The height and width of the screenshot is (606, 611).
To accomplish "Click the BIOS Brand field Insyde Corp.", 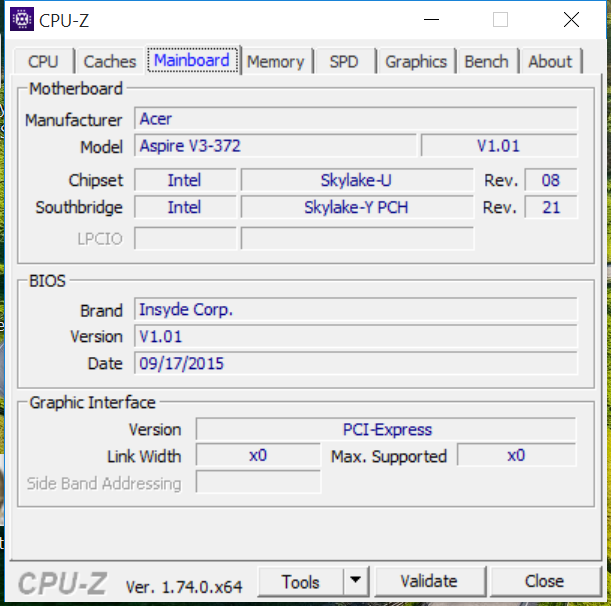I will point(355,309).
